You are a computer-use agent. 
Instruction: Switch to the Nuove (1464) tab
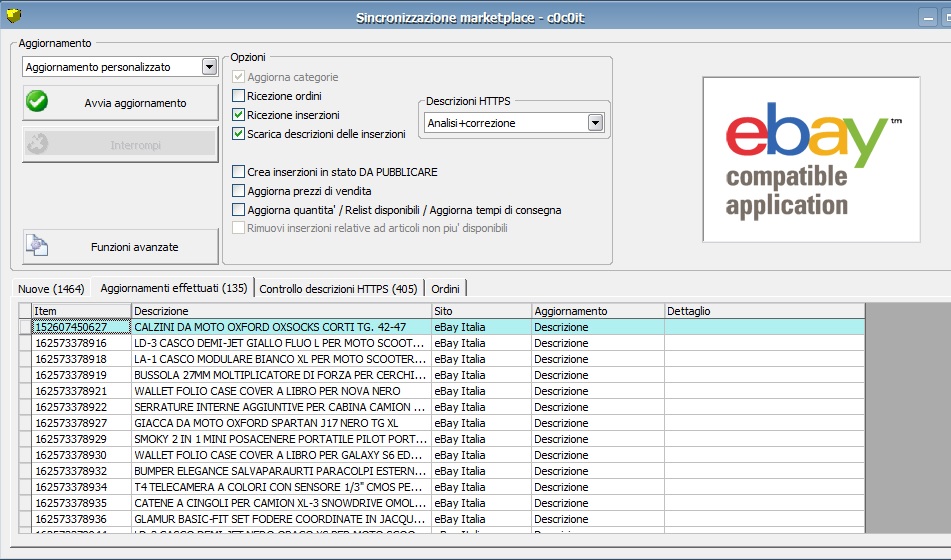[x=51, y=289]
